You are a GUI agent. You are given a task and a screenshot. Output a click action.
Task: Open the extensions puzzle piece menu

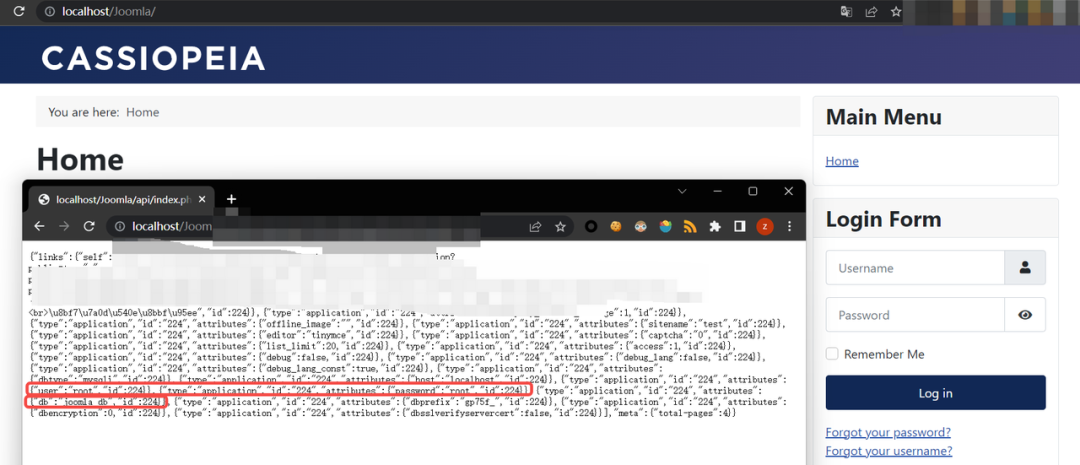pyautogui.click(x=715, y=227)
